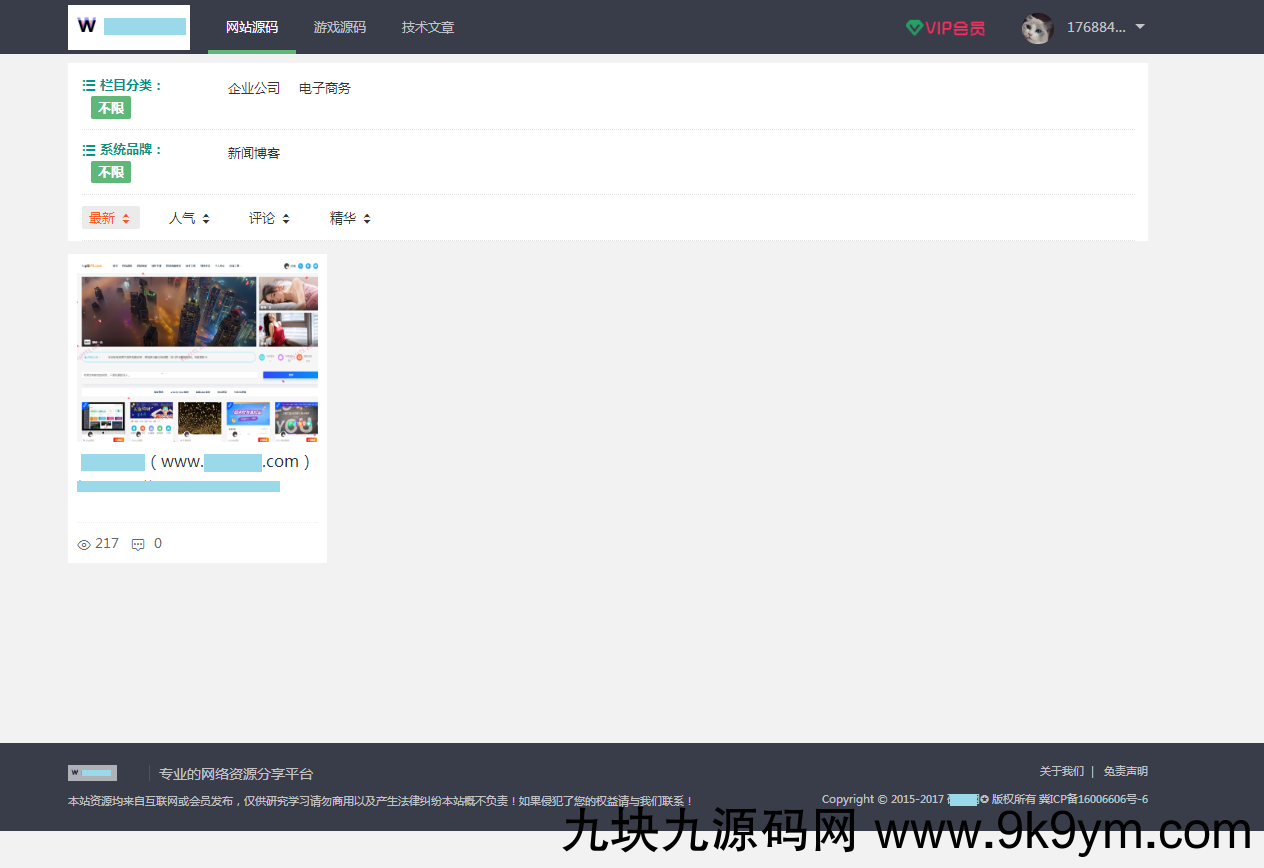
Task: Click the eye view-count icon on the card
Action: (x=84, y=544)
